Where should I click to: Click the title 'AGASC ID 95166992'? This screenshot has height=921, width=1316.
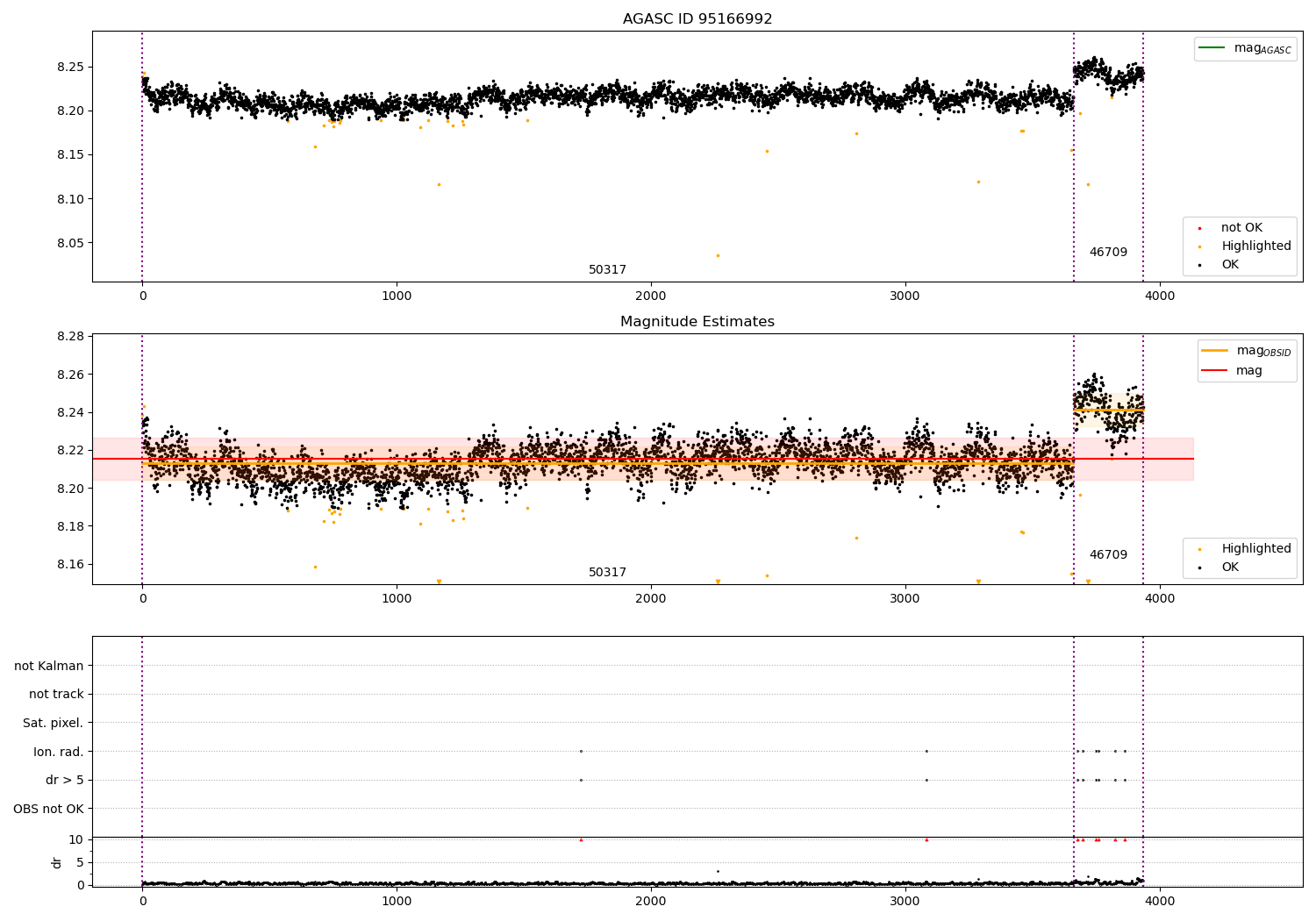(x=697, y=18)
